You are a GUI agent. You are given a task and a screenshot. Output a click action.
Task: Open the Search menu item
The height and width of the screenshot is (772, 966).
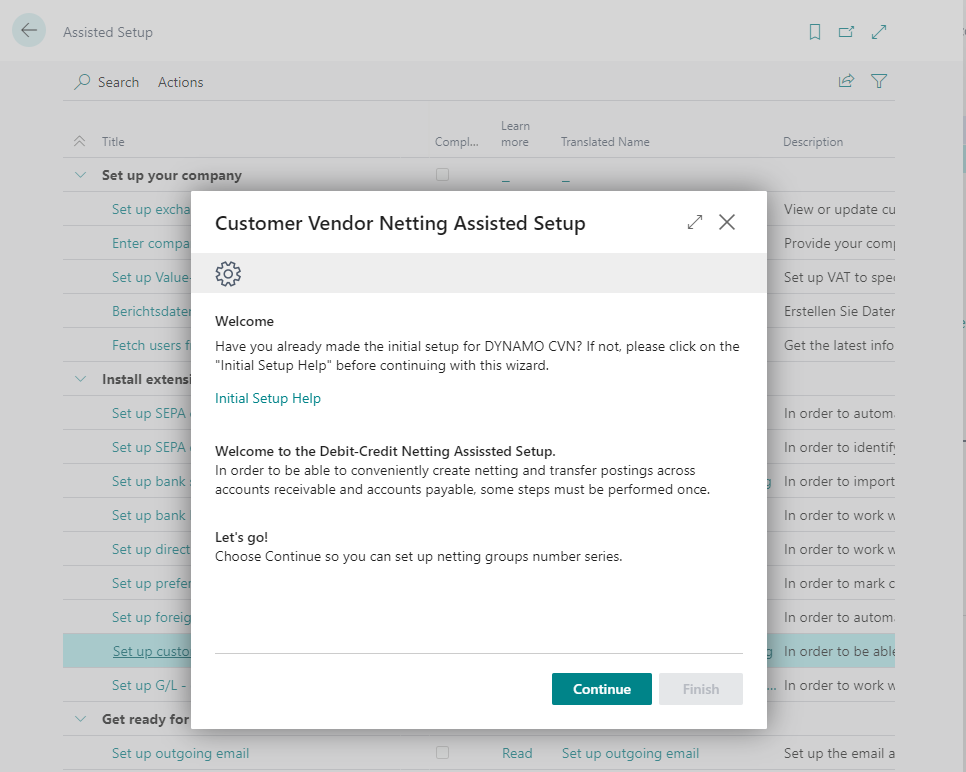[x=106, y=81]
